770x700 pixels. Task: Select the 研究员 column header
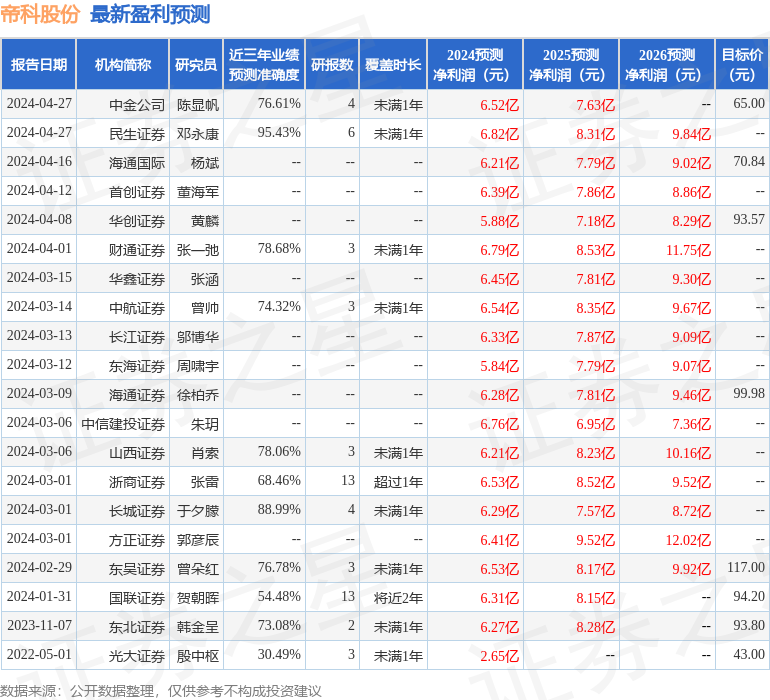pos(196,64)
